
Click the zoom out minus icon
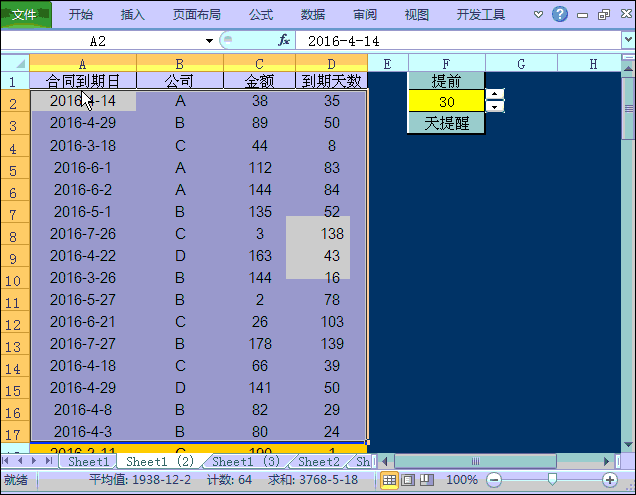[x=492, y=481]
